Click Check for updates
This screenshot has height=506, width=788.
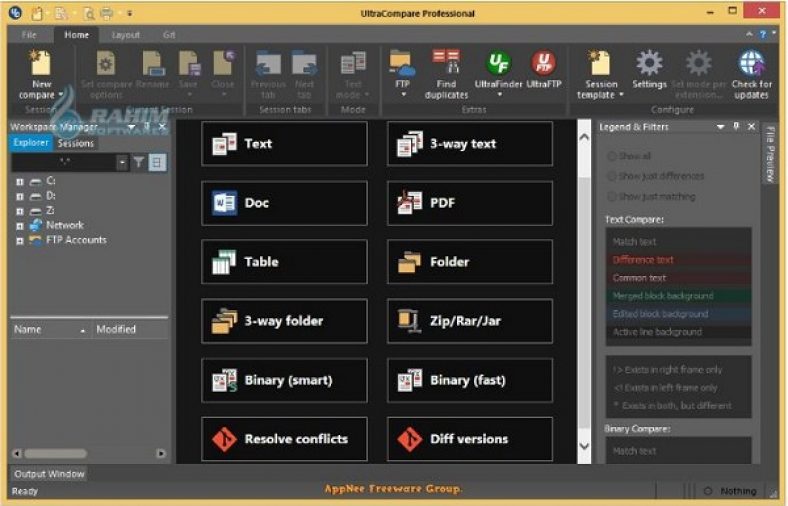(751, 74)
